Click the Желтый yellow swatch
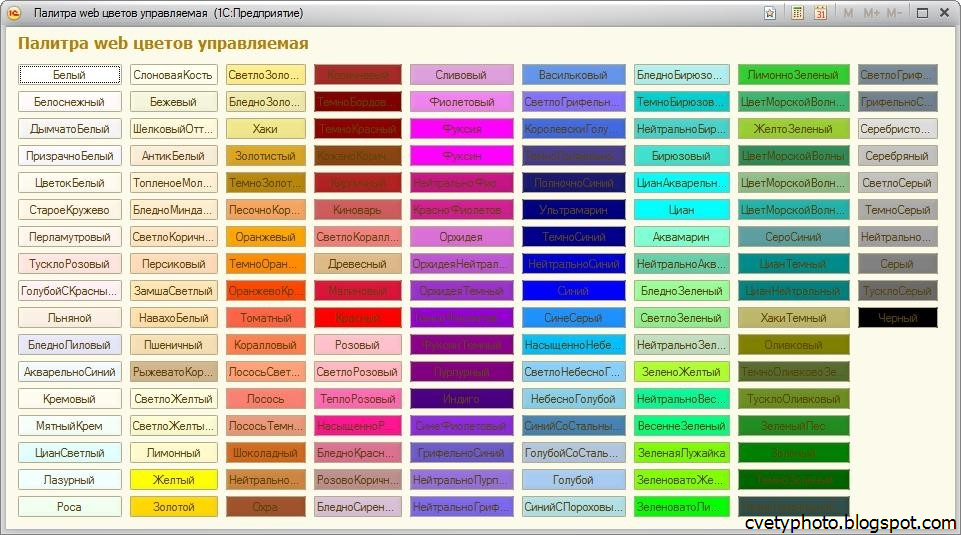Viewport: 961px width, 535px height. point(174,480)
